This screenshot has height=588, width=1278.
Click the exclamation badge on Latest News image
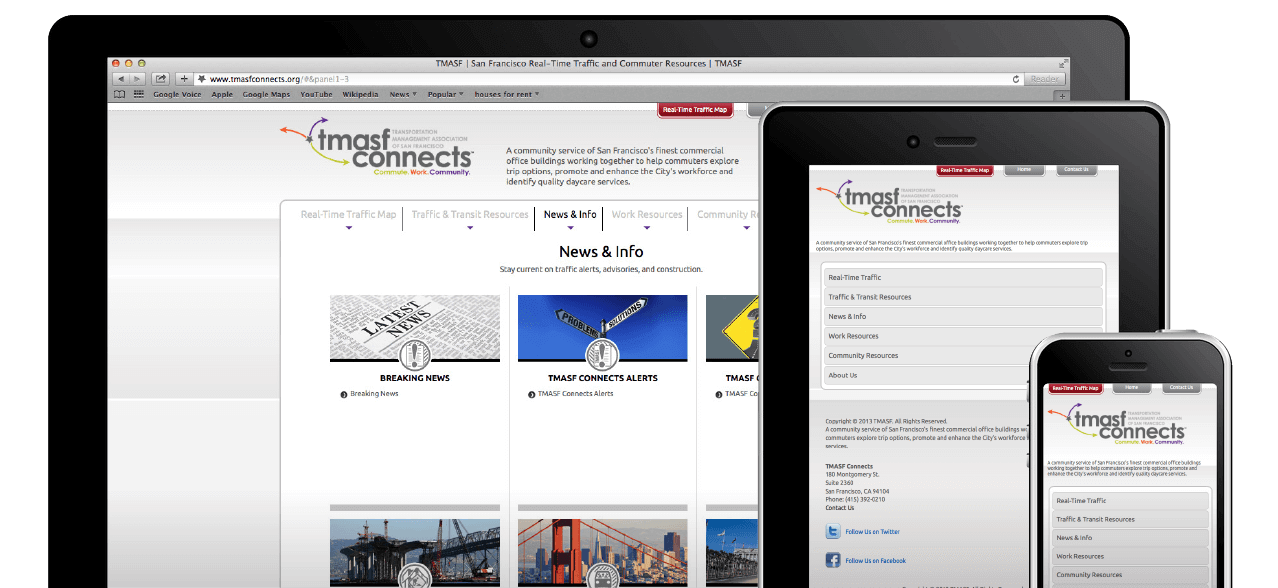414,354
